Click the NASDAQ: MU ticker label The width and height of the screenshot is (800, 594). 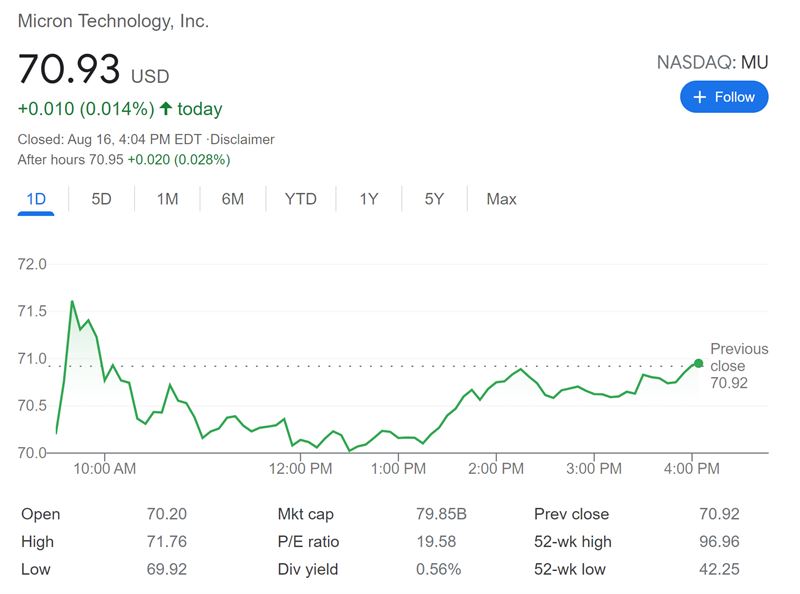[712, 62]
